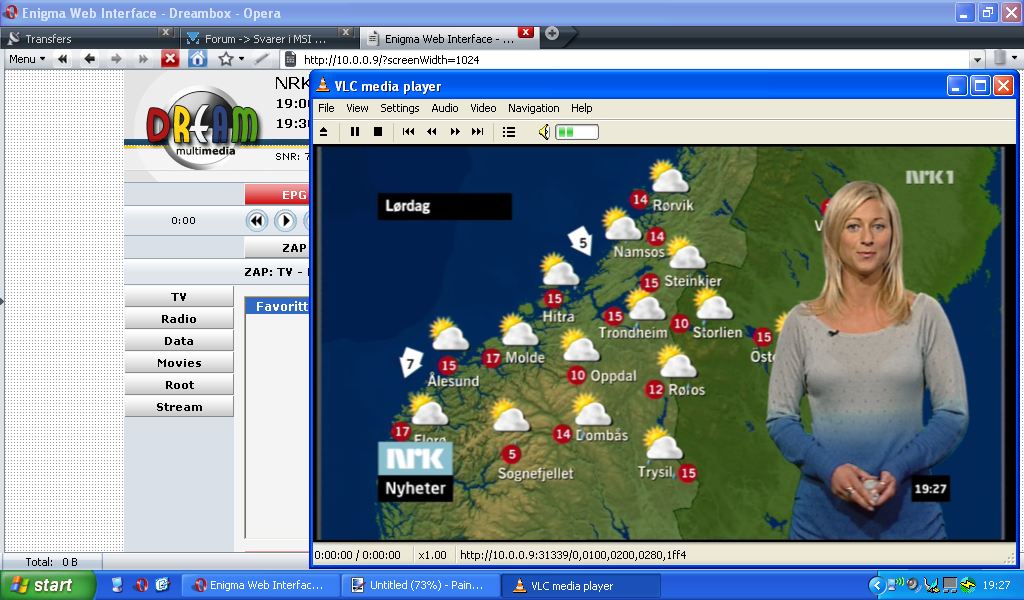Expand Opera address bar history dropdown
This screenshot has height=600, width=1024.
(977, 59)
